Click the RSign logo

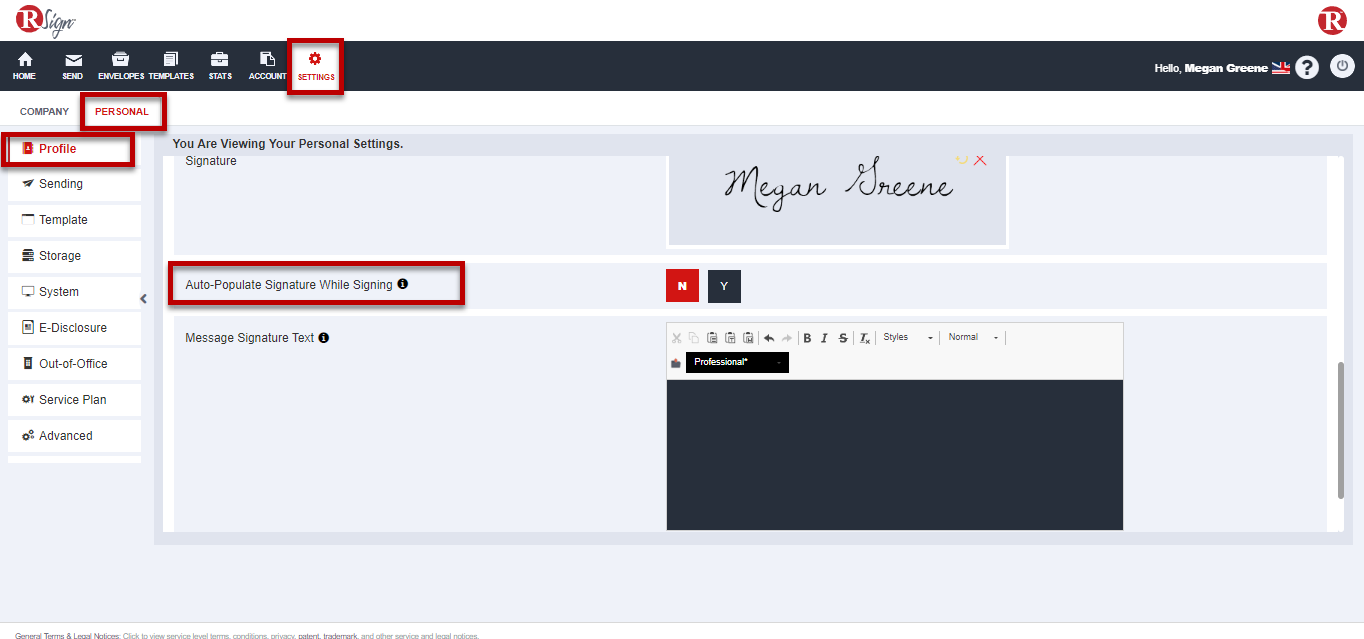(x=46, y=21)
